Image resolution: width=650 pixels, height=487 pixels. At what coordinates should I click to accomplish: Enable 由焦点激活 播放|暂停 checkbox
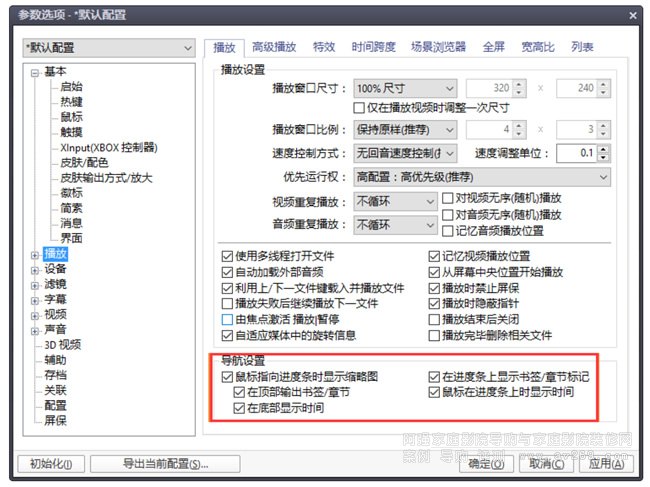pos(227,320)
